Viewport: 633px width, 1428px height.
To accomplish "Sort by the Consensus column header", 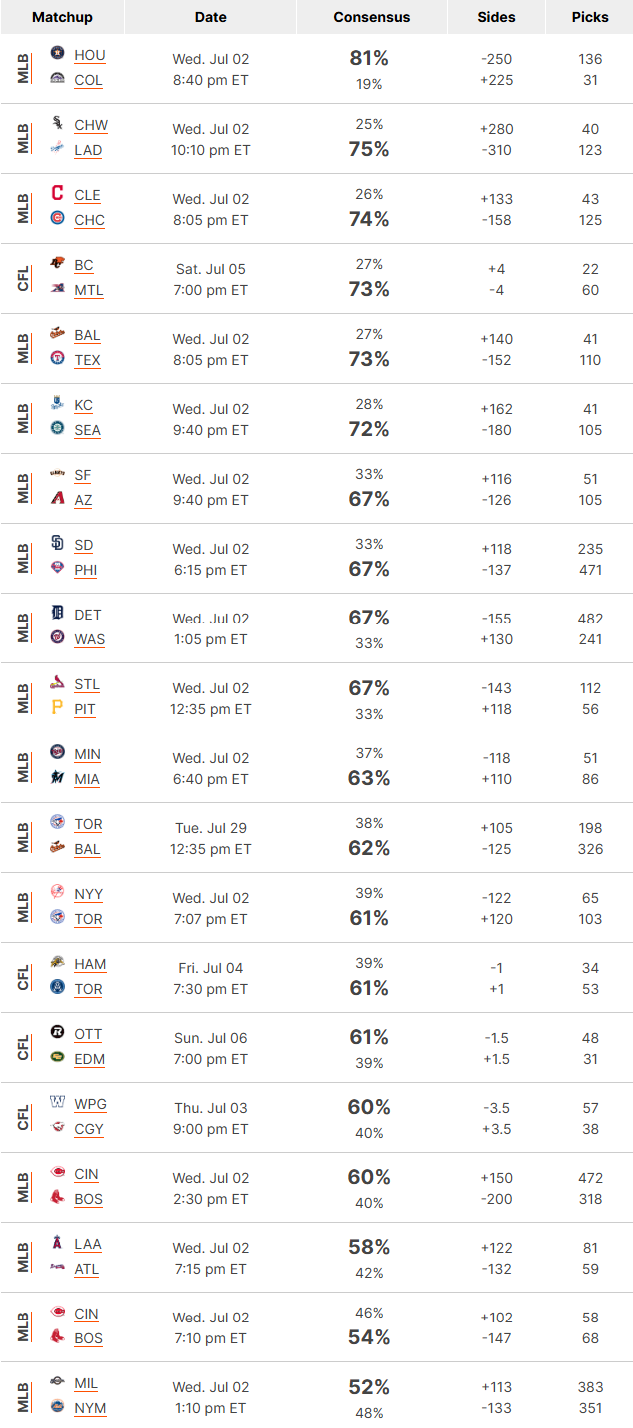I will 372,17.
